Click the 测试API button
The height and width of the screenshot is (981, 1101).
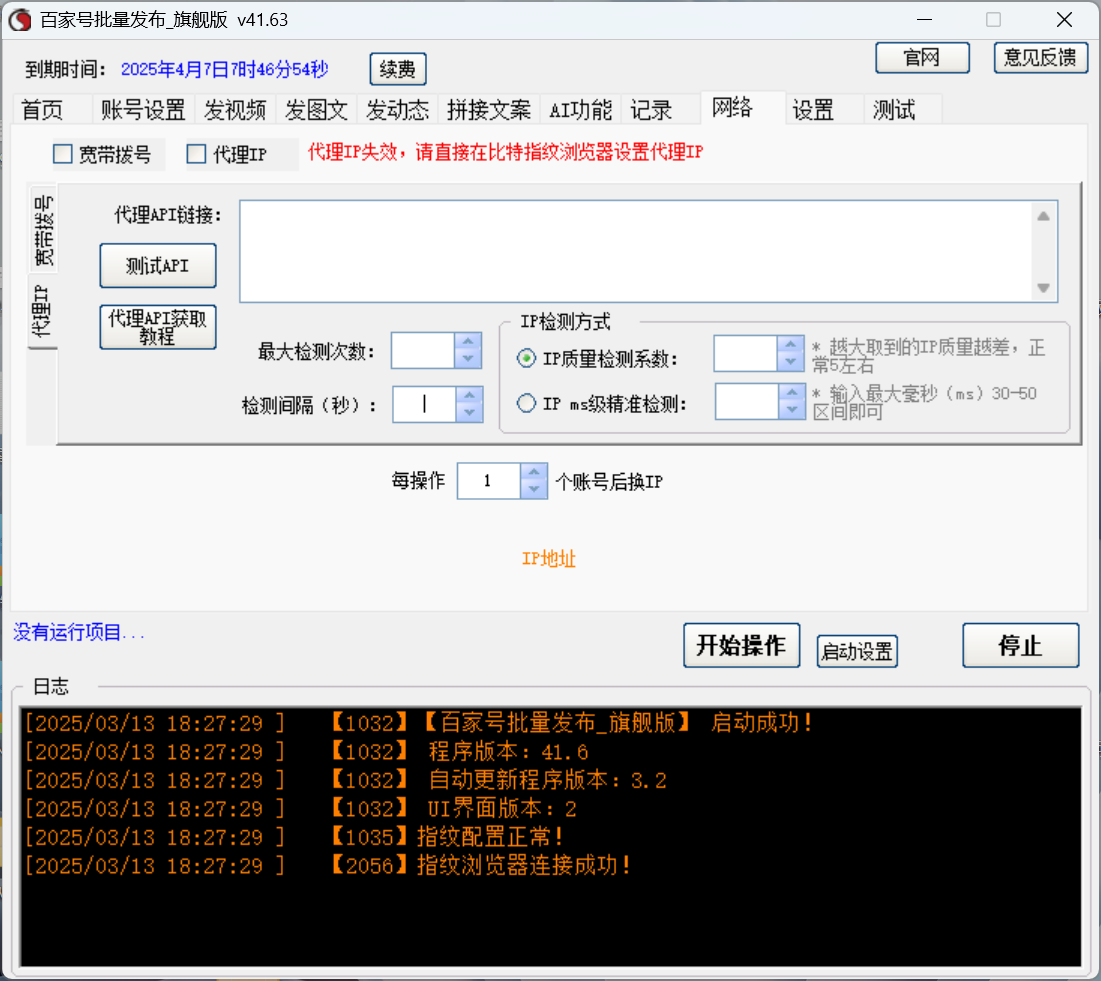(158, 265)
